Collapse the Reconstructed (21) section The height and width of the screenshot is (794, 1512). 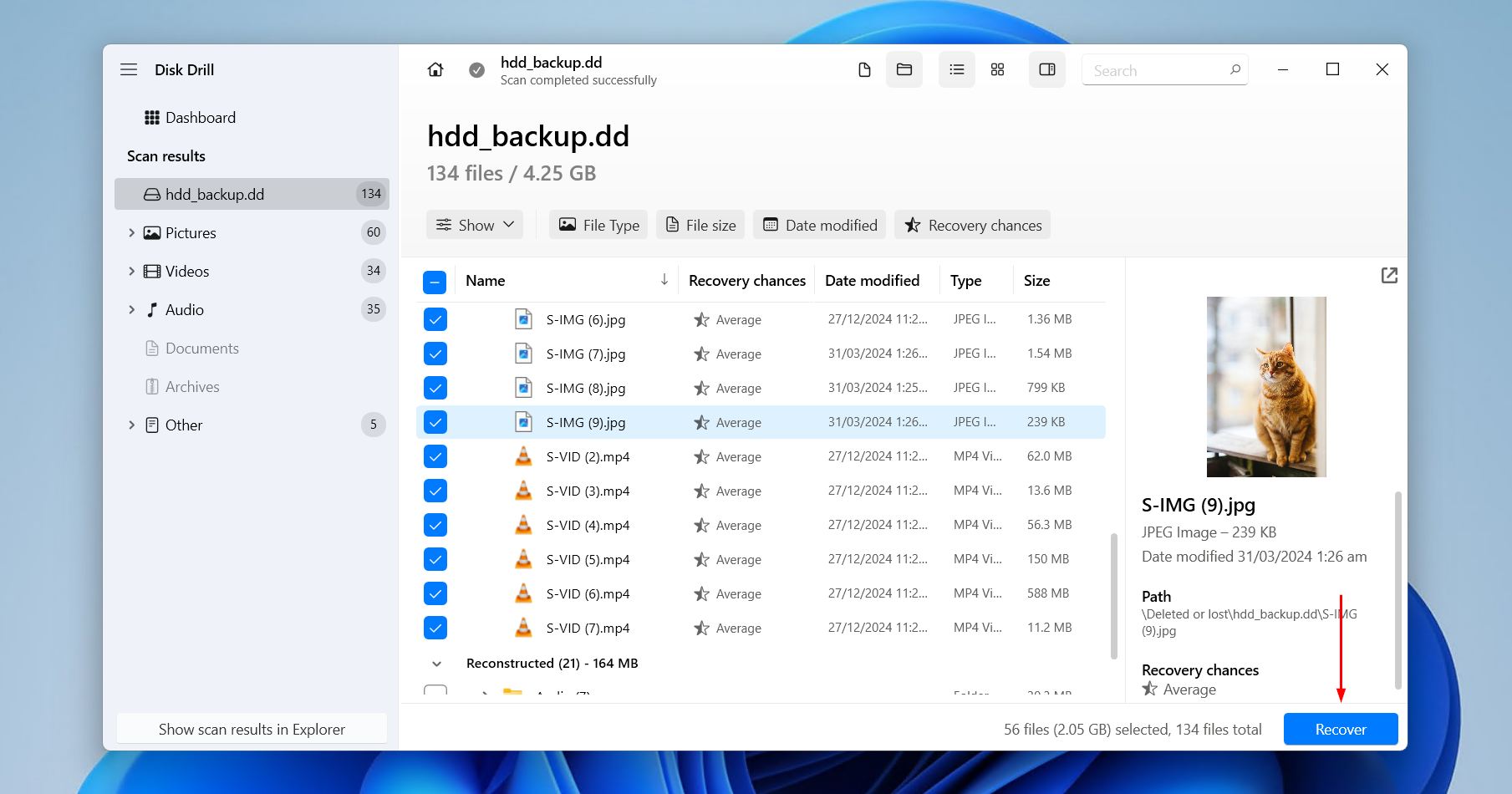point(436,663)
